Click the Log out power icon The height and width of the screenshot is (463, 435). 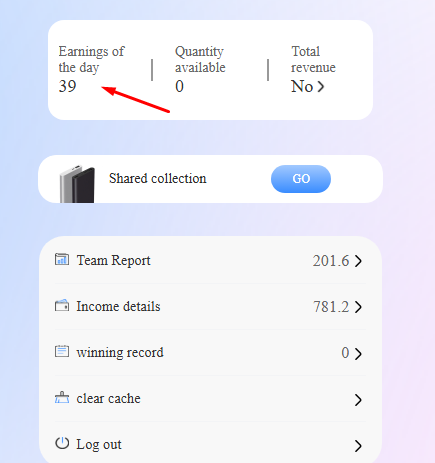pyautogui.click(x=62, y=443)
